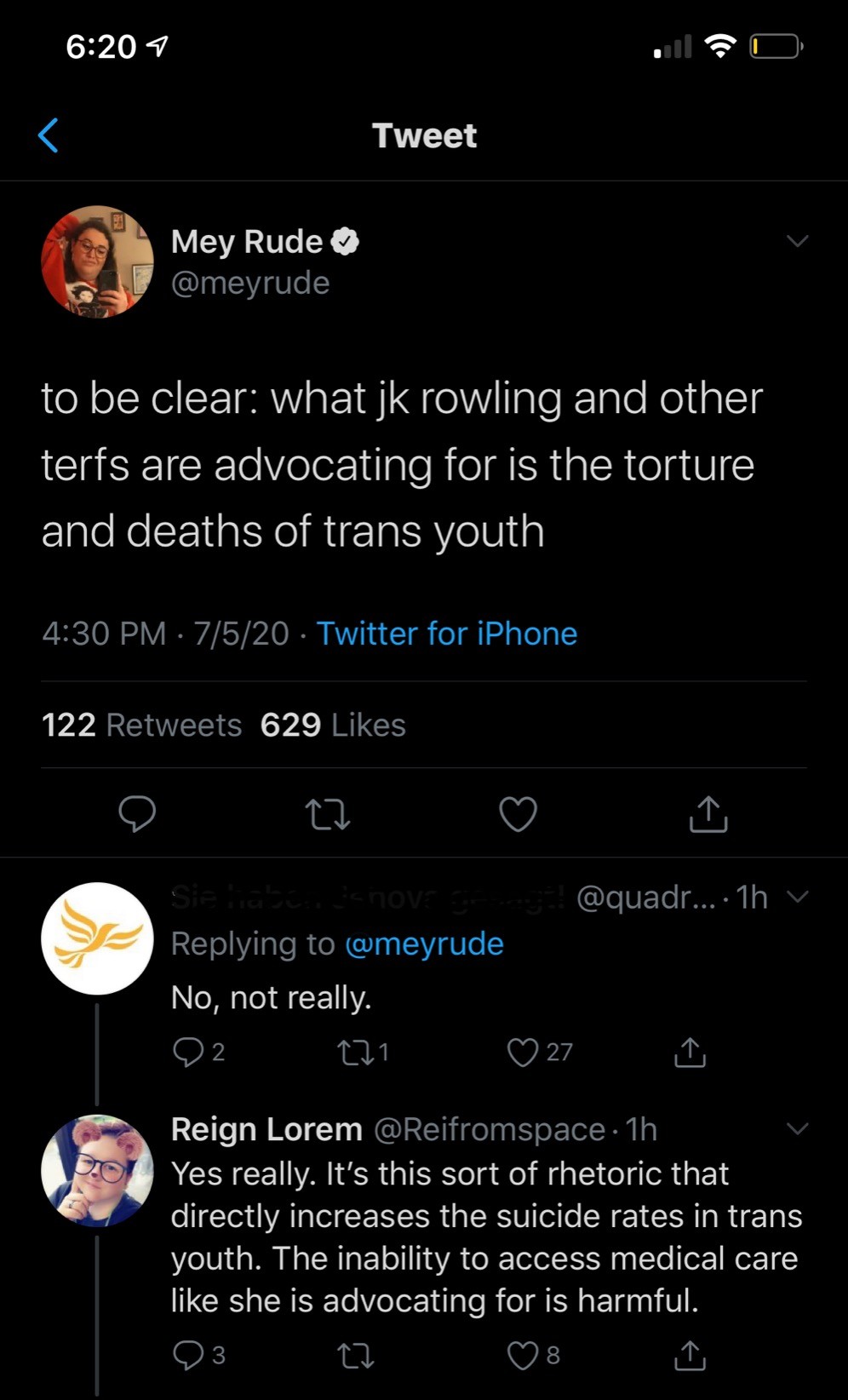Reply to the "No, not really." tweet

point(187,1052)
